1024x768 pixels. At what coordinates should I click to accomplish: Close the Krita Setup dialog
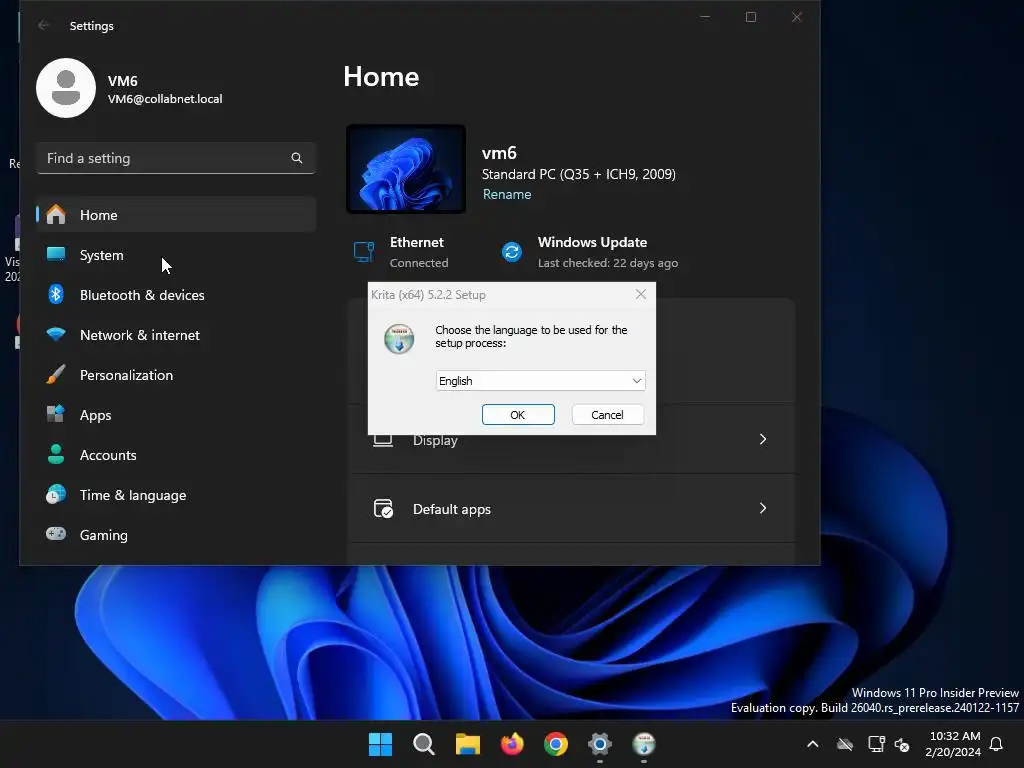pyautogui.click(x=641, y=295)
